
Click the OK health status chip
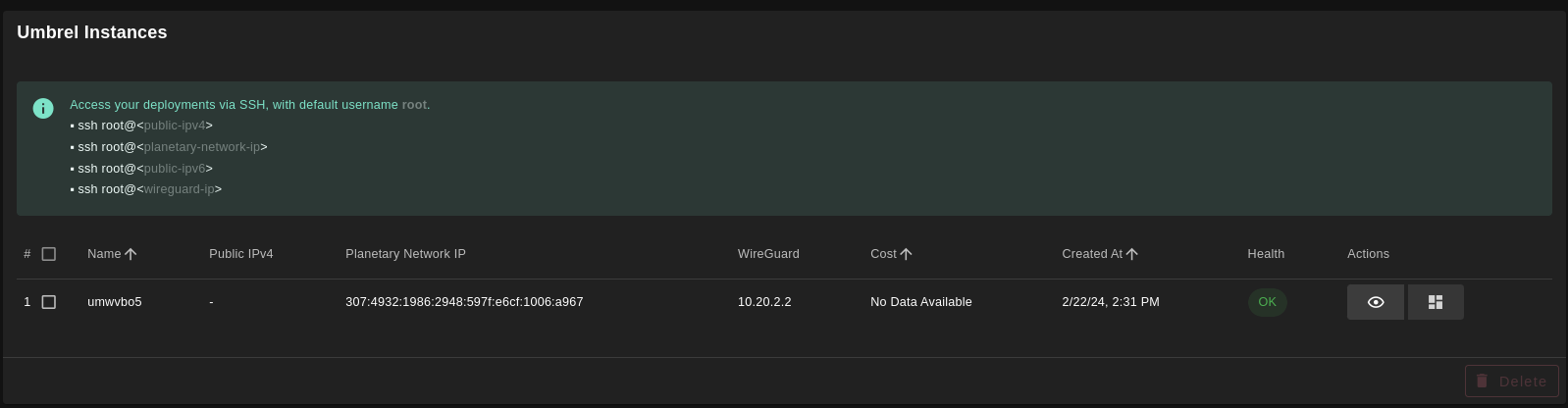click(x=1268, y=302)
